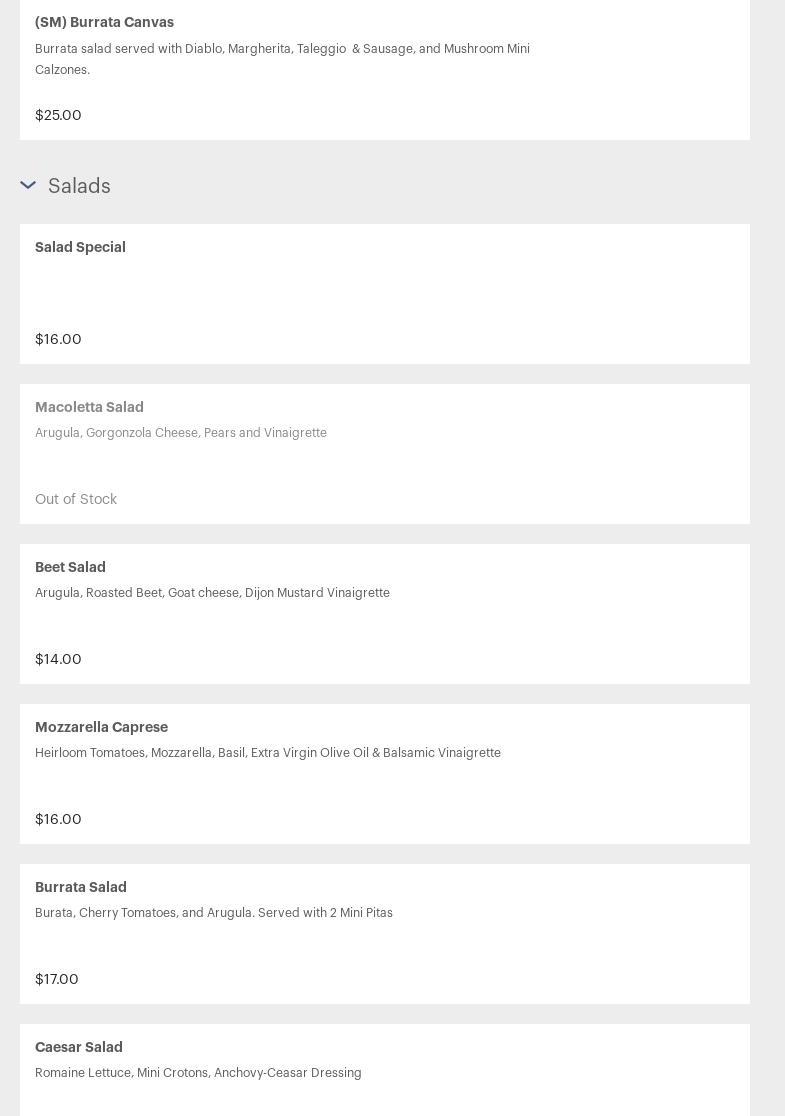Open the Caesar Salad item
The image size is (785, 1116).
coord(79,1047)
